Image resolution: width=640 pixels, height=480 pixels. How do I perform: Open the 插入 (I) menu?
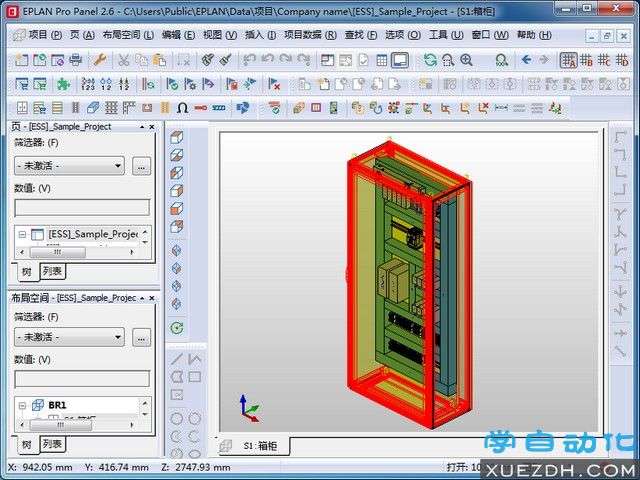point(260,35)
